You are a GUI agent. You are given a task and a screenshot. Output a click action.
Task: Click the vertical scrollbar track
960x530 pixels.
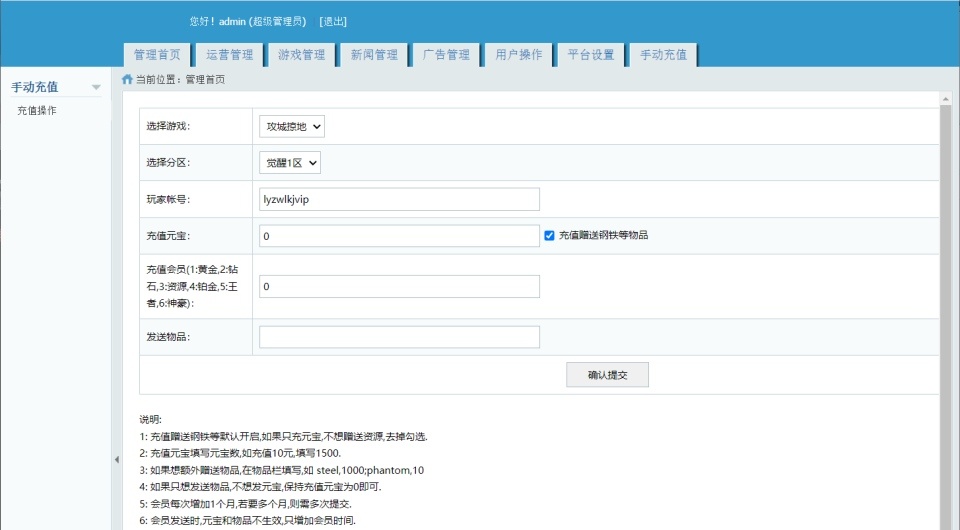tap(945, 318)
